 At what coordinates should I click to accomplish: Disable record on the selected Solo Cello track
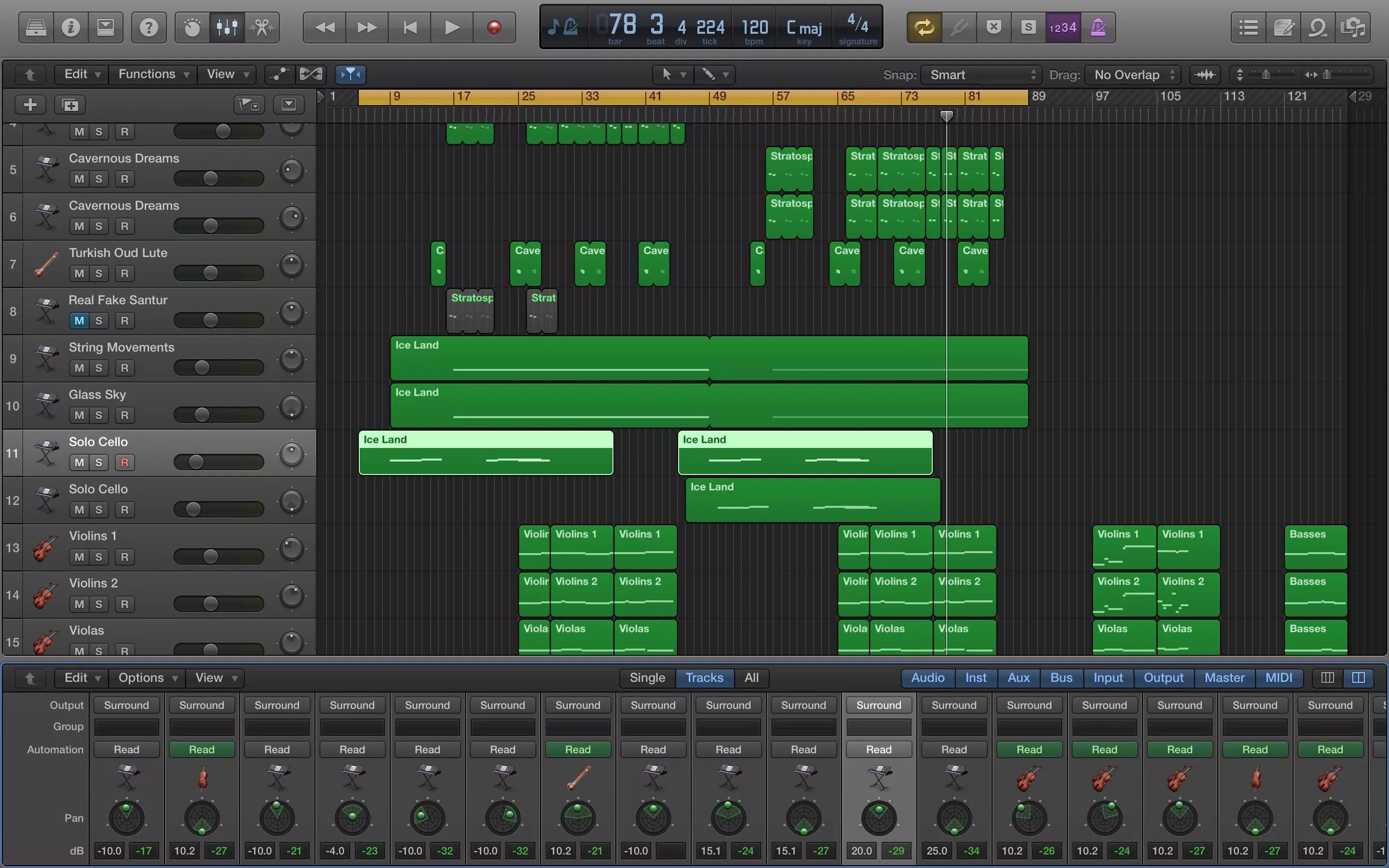pos(124,462)
